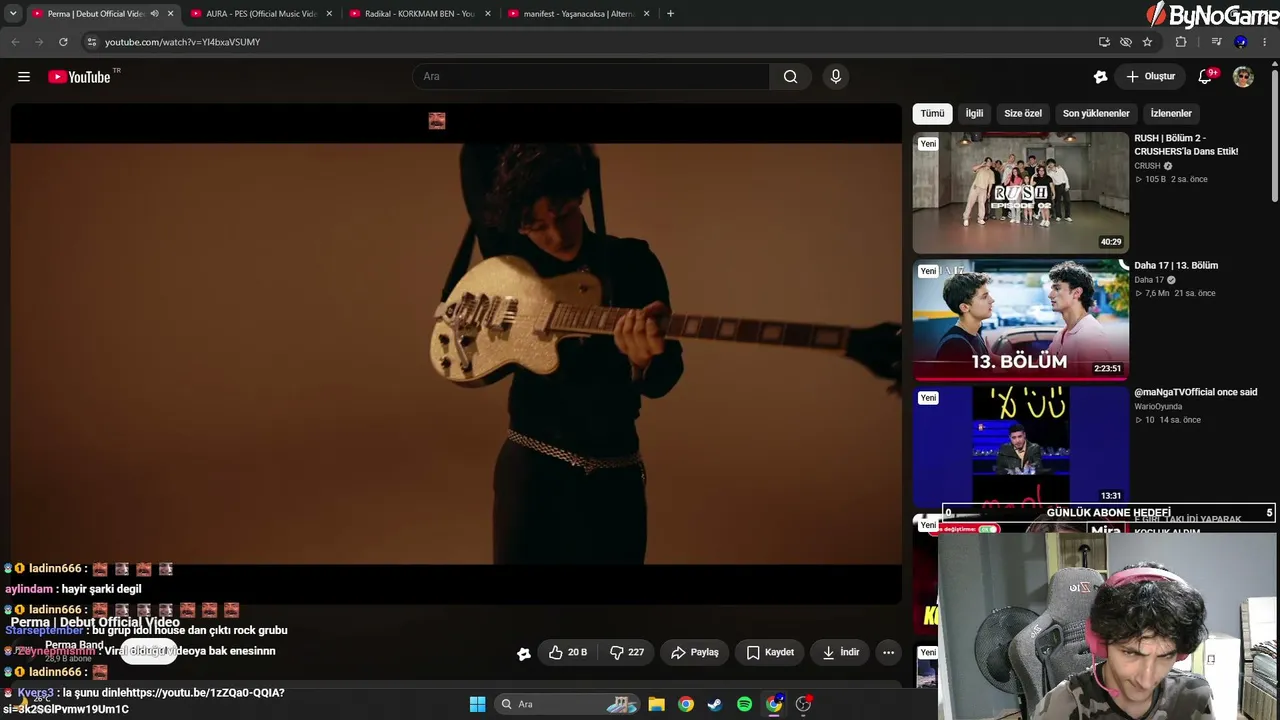Screen dimensions: 1280x720
Task: Close the AURA - PES tab
Action: [x=329, y=14]
